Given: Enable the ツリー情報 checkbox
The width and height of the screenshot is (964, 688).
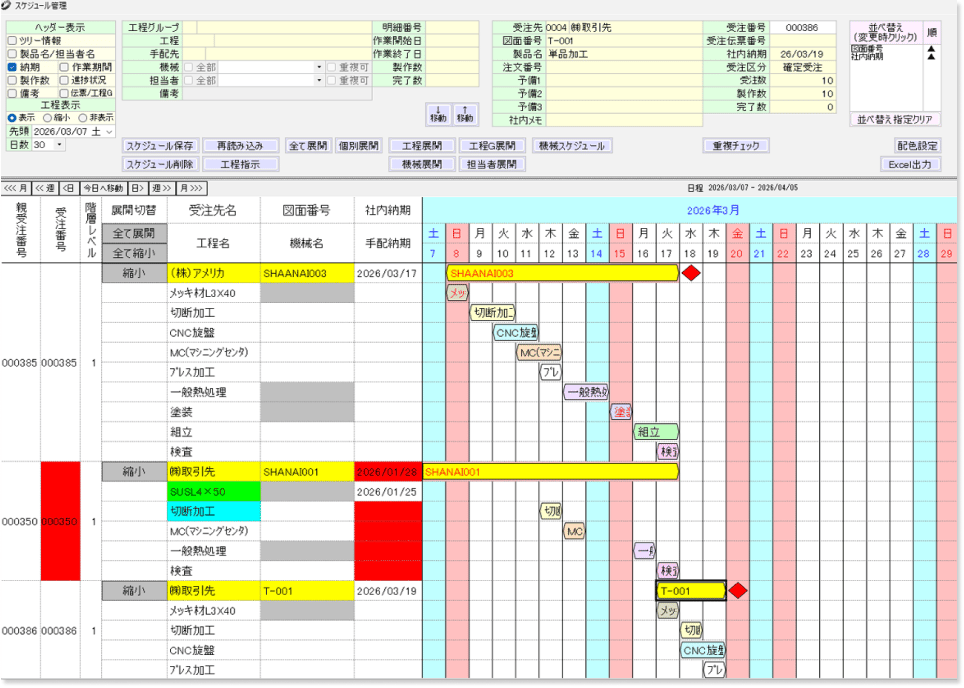Looking at the screenshot, I should (12, 41).
